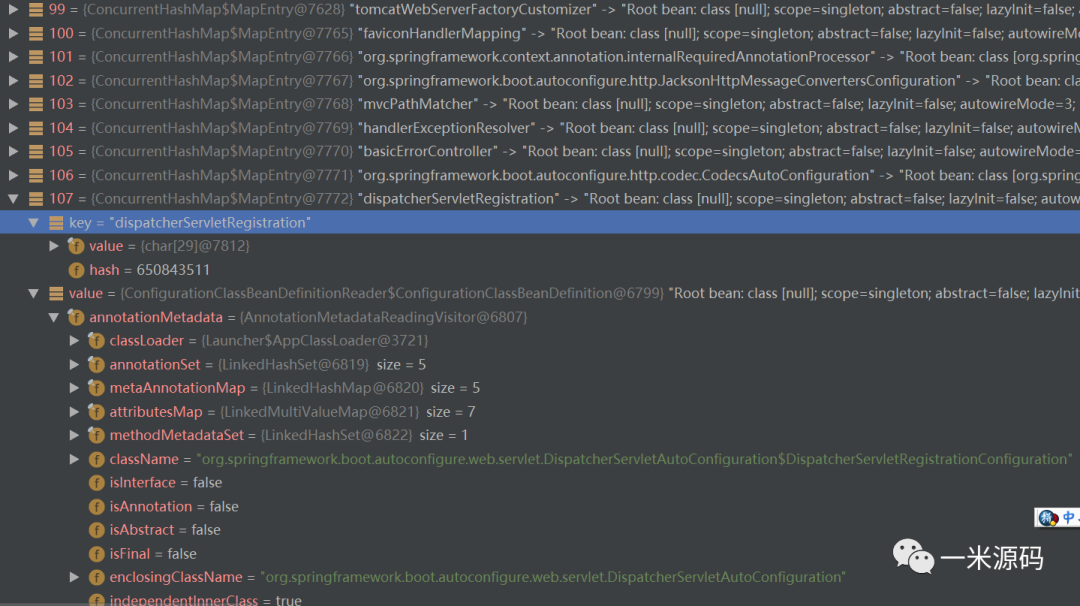Expand the className field node
This screenshot has width=1080, height=606.
74,459
